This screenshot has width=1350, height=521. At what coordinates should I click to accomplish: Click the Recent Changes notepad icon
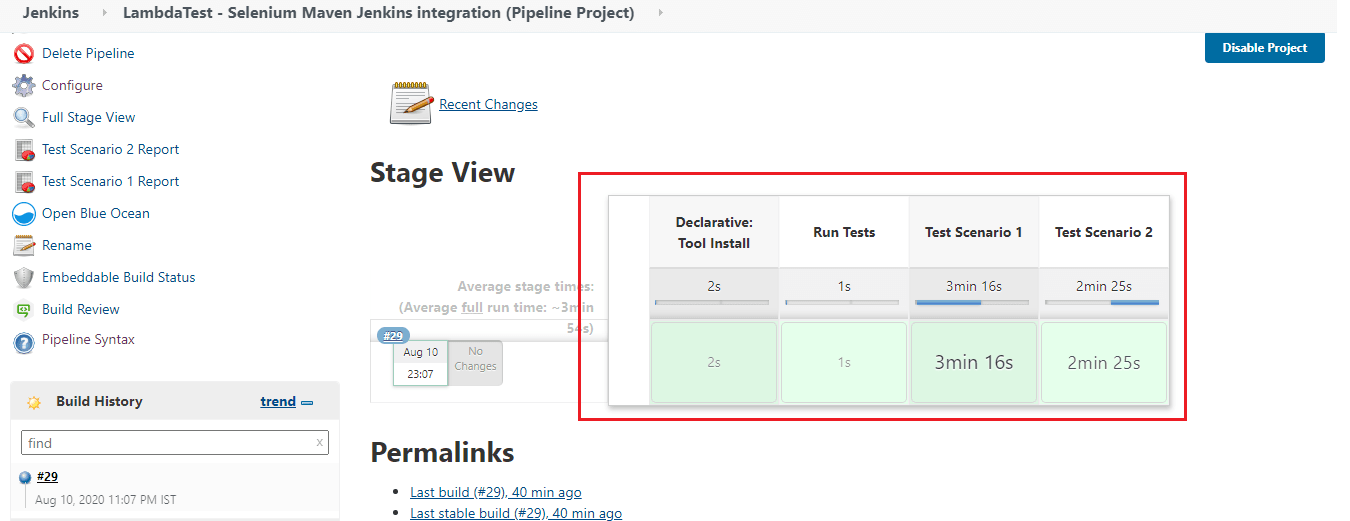click(x=410, y=103)
